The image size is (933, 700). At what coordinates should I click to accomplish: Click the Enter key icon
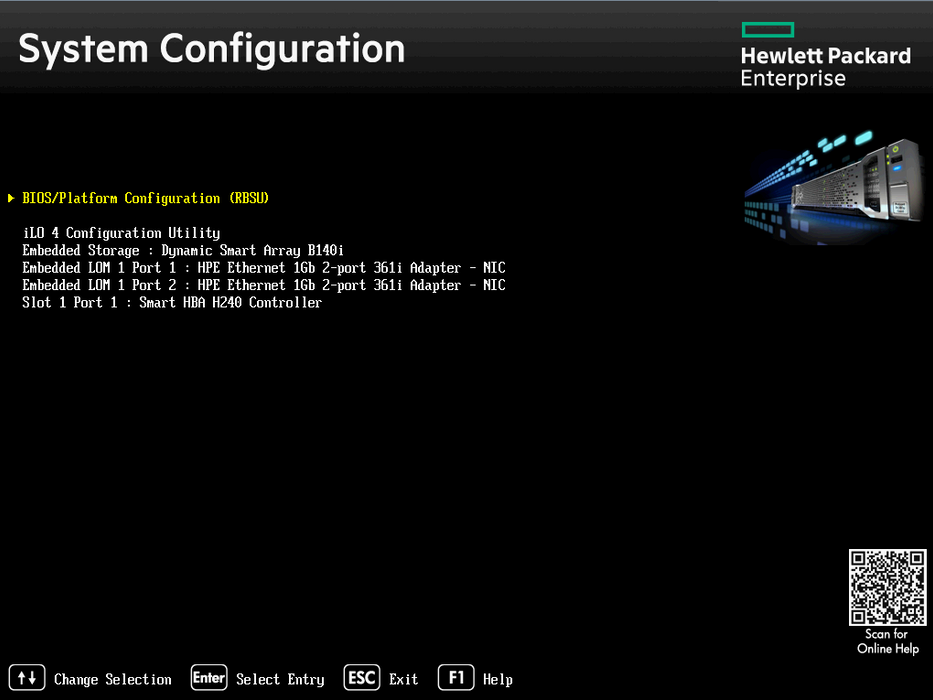click(x=209, y=677)
